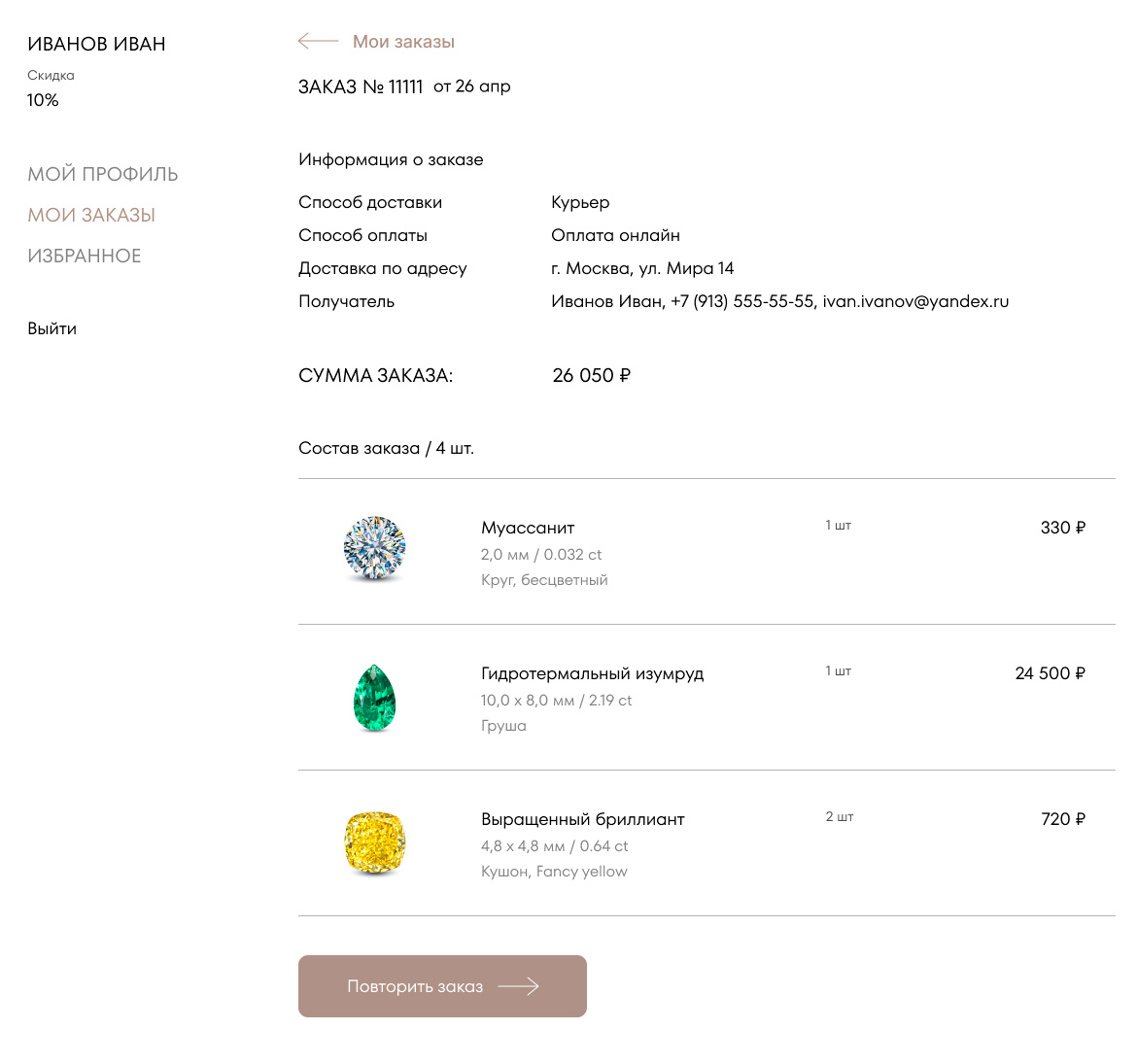Image resolution: width=1137 pixels, height=1064 pixels.
Task: Return to the Мои заказы list link
Action: [x=403, y=42]
